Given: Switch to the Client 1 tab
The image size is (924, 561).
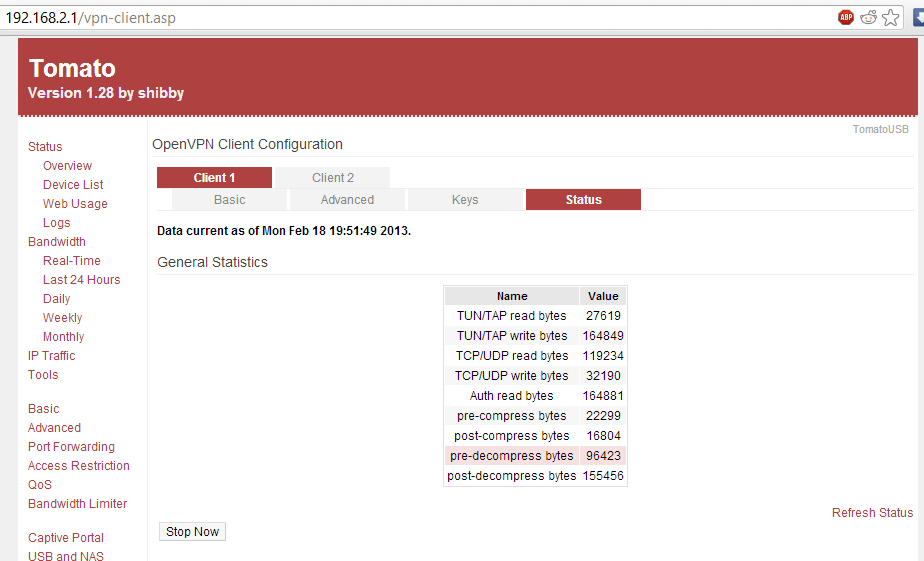Looking at the screenshot, I should pos(214,177).
